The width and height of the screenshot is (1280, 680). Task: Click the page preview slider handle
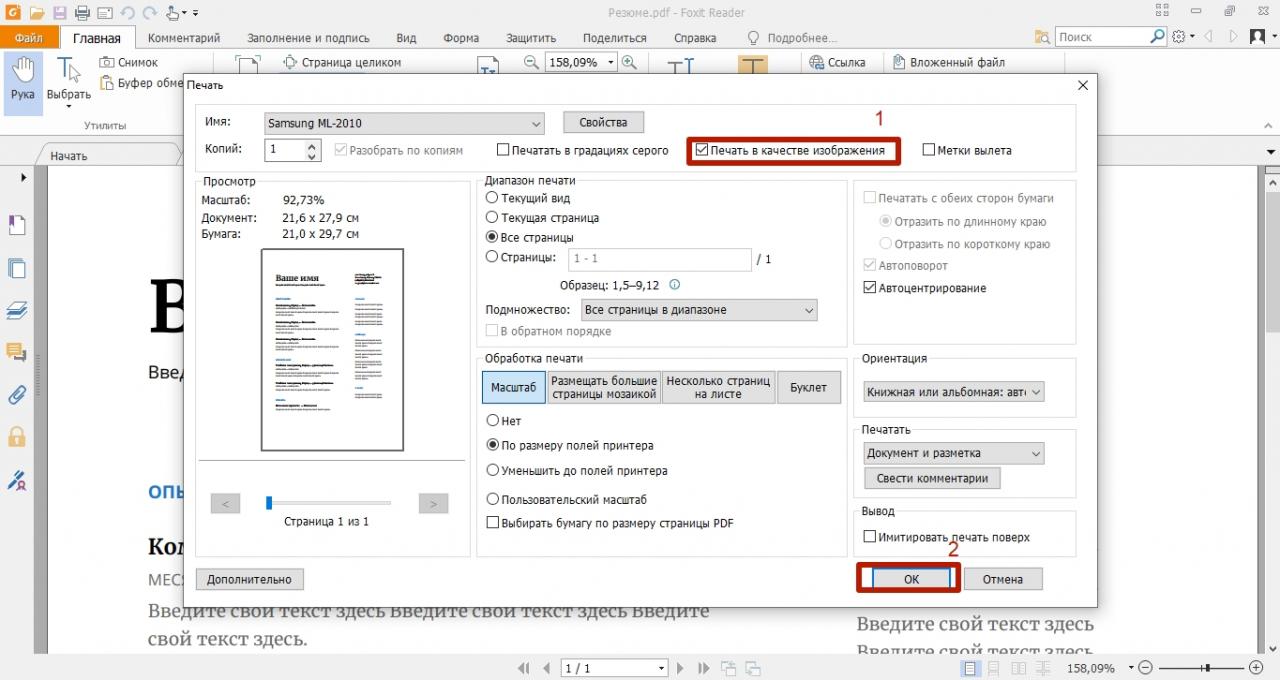point(269,503)
